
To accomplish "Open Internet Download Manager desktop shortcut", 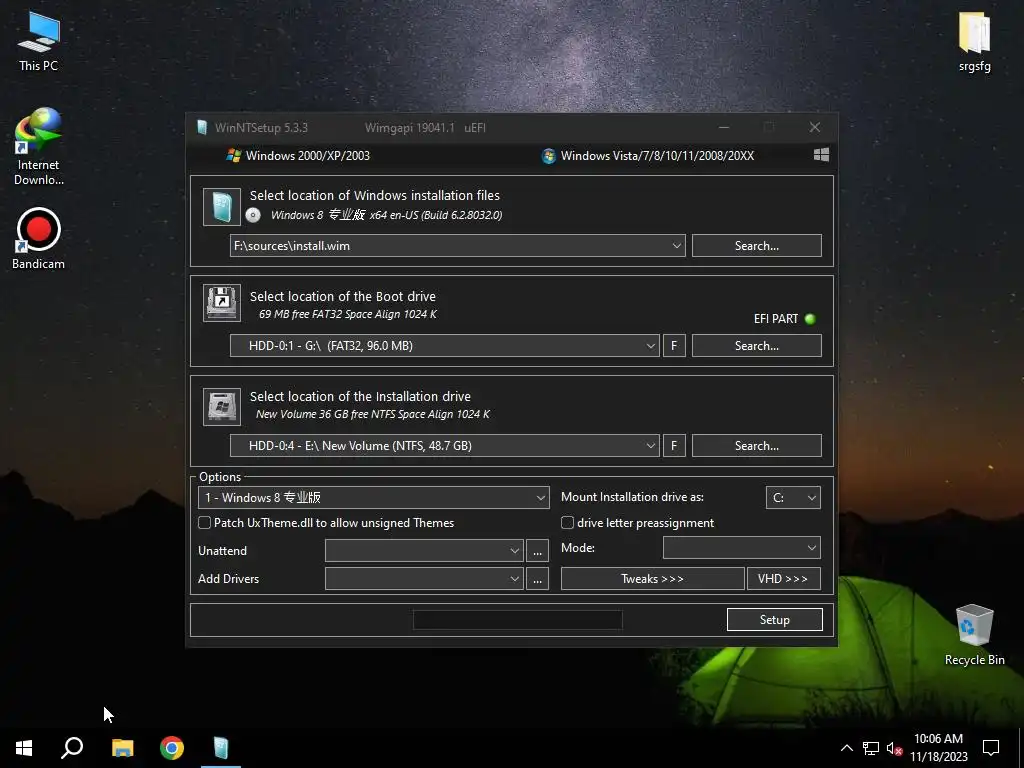I will coord(39,146).
